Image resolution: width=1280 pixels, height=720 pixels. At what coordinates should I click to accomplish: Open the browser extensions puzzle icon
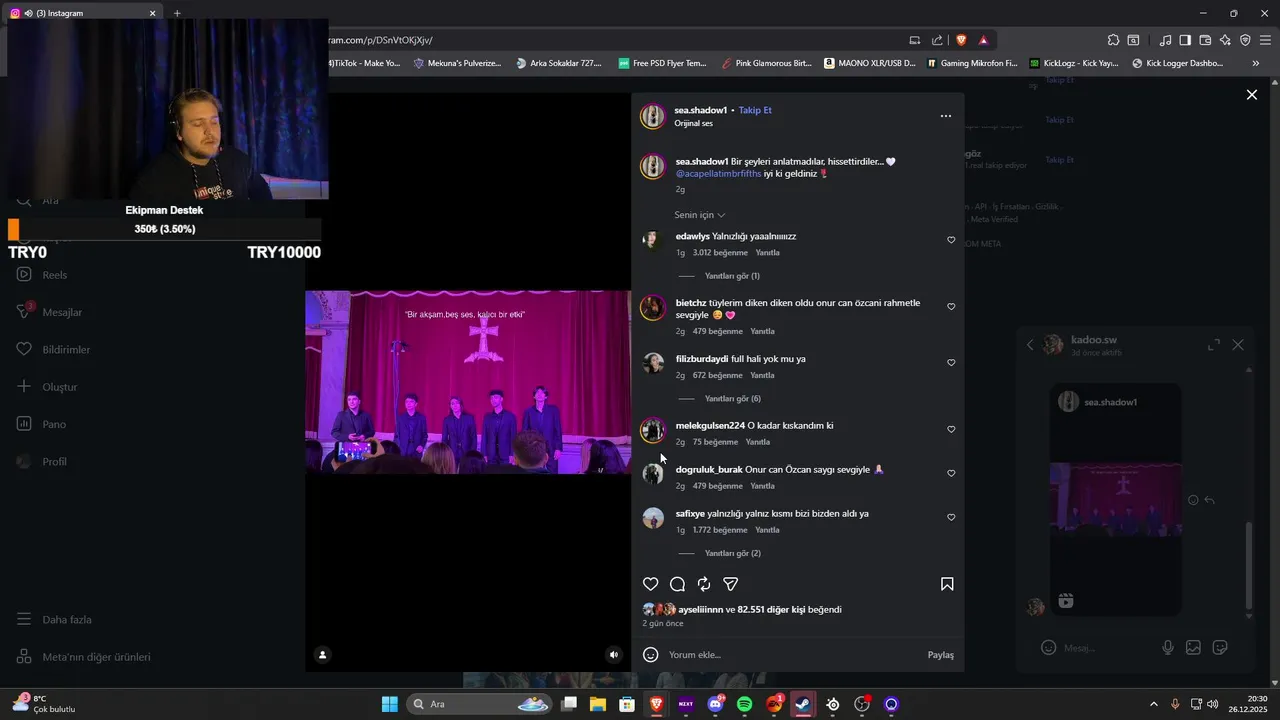[x=1113, y=40]
